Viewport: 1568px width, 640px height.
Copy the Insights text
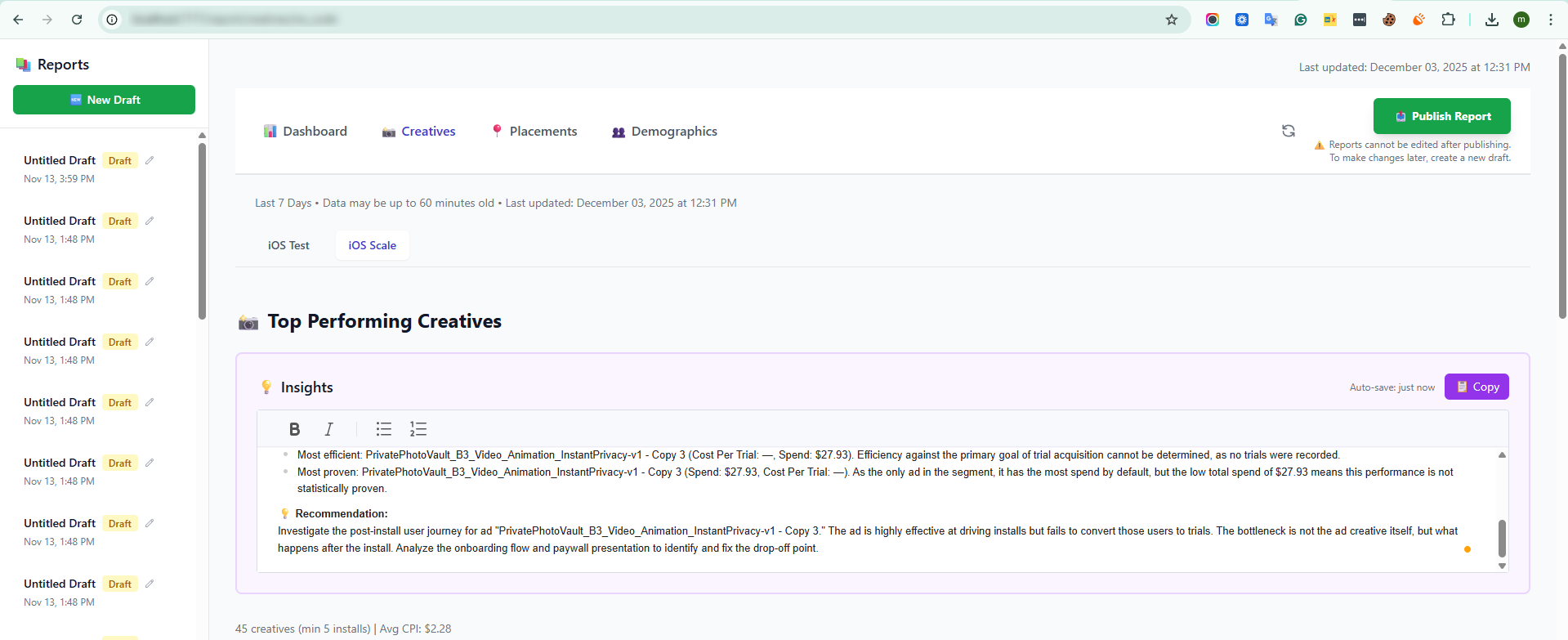click(x=1476, y=387)
